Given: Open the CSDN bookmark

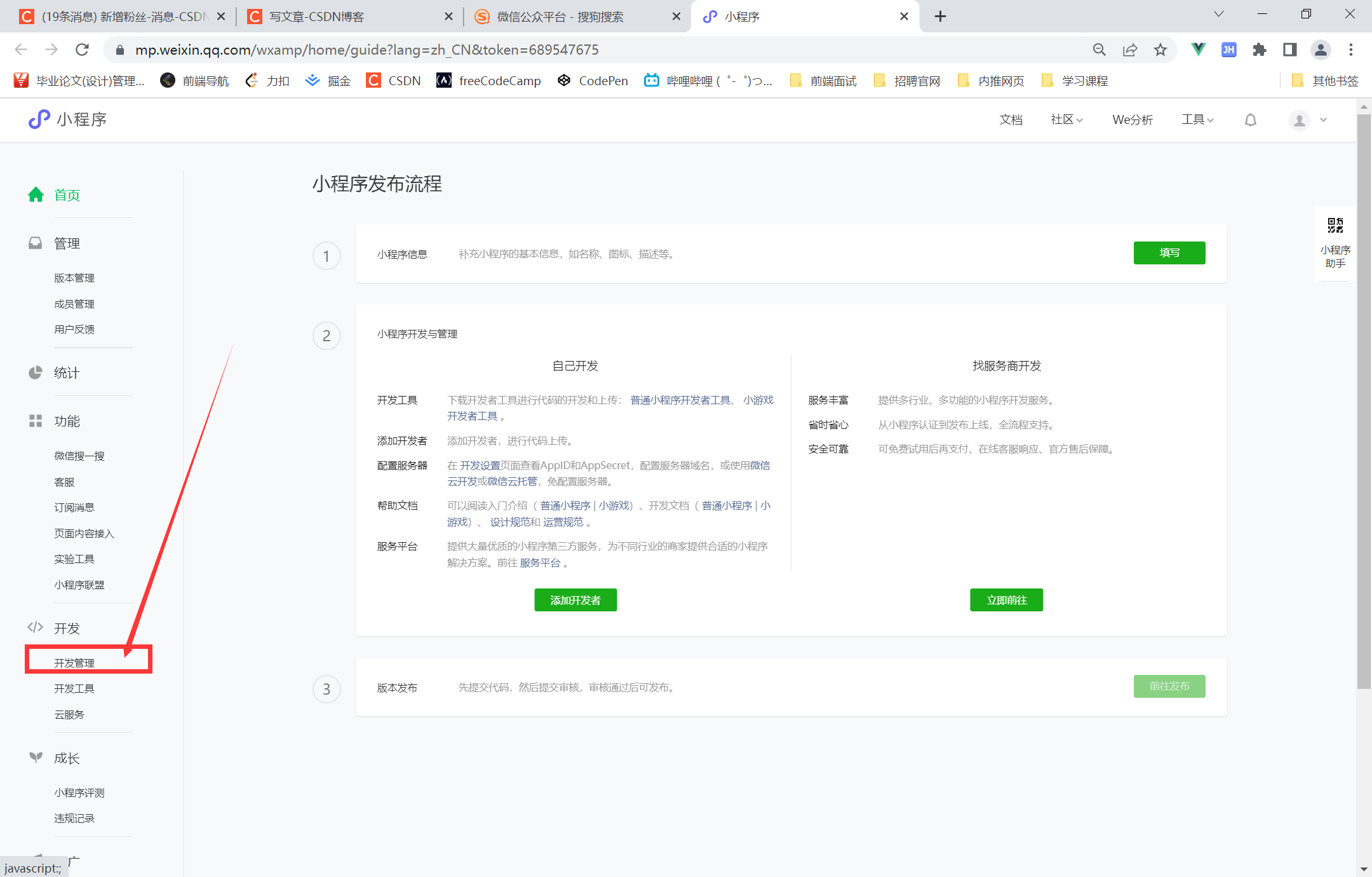Looking at the screenshot, I should [x=394, y=81].
